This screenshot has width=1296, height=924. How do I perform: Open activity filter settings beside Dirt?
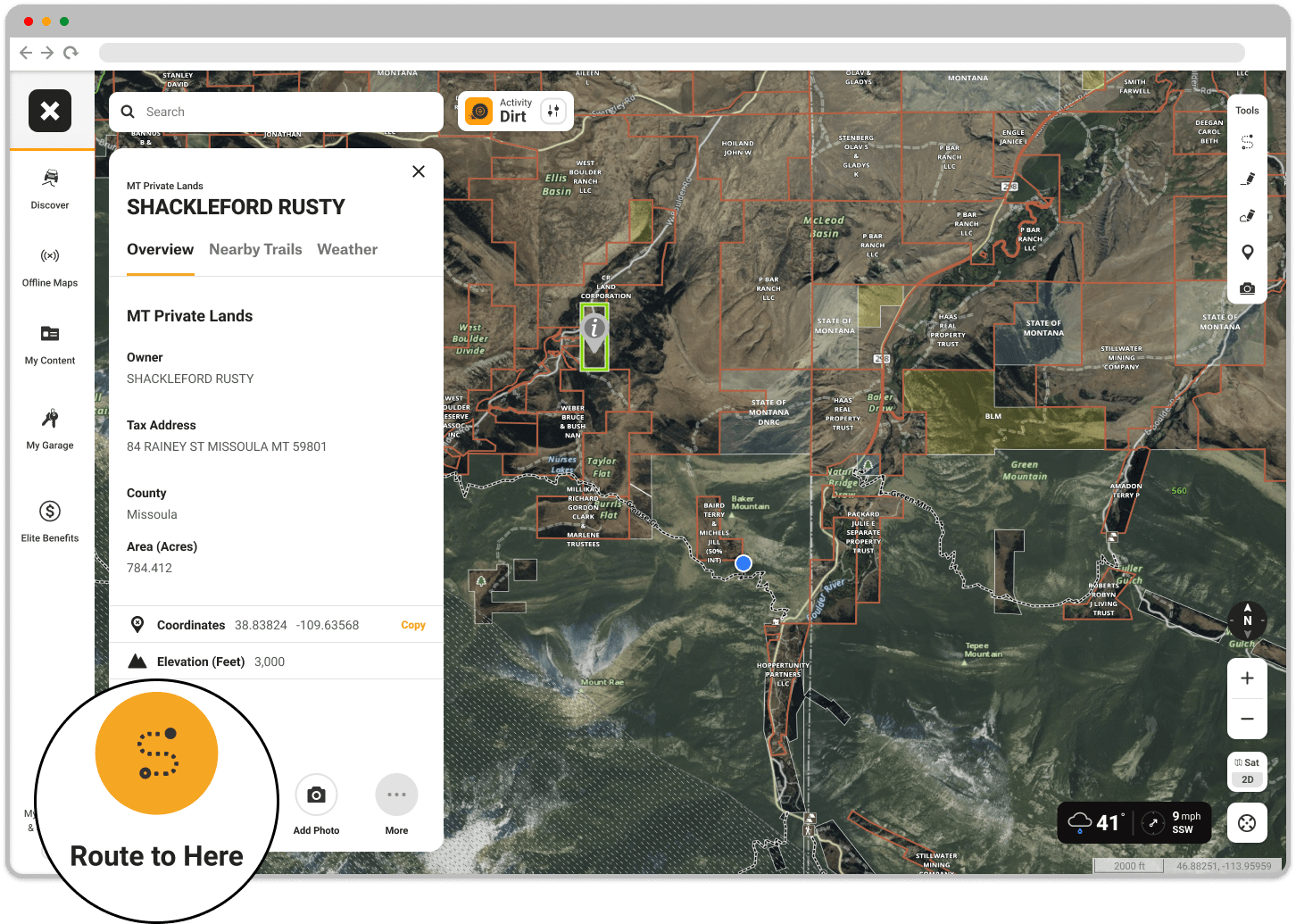point(553,111)
